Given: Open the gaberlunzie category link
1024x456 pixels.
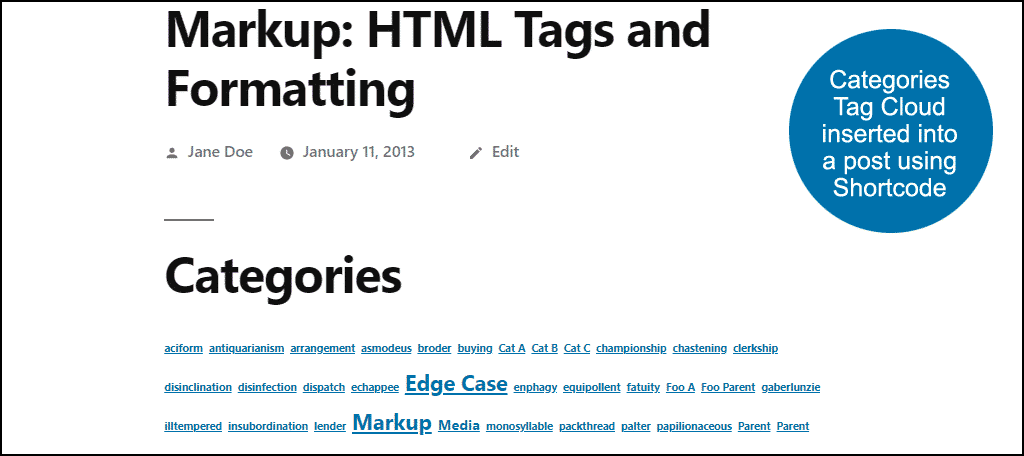Looking at the screenshot, I should click(x=791, y=387).
